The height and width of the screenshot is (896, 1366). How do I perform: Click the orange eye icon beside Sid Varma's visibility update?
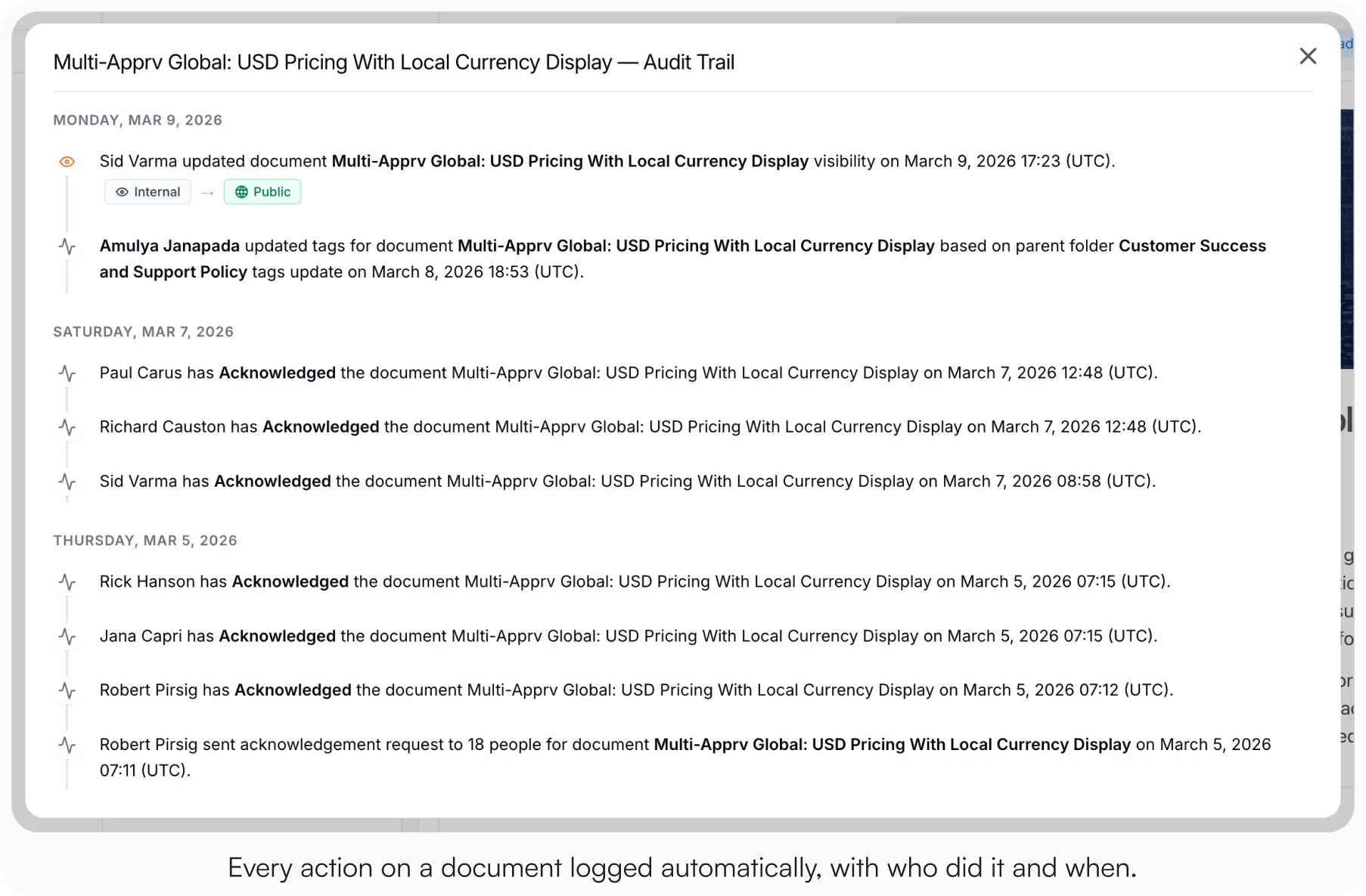coord(67,162)
